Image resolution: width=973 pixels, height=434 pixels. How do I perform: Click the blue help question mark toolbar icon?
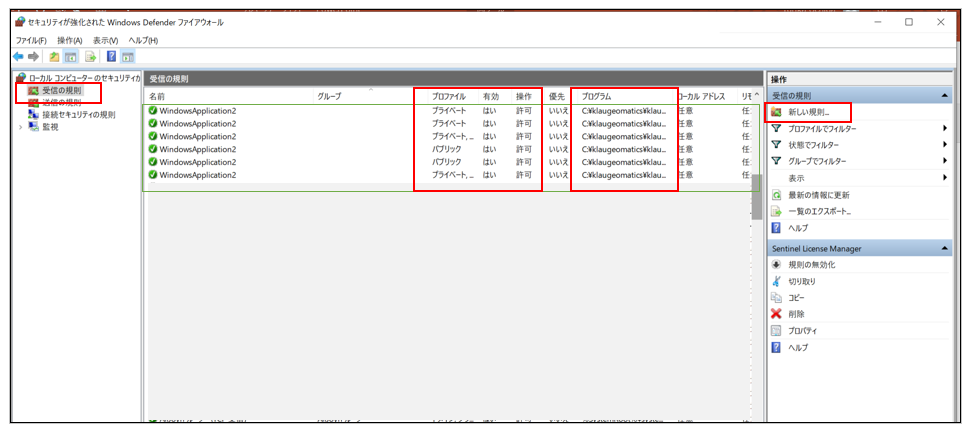[111, 57]
